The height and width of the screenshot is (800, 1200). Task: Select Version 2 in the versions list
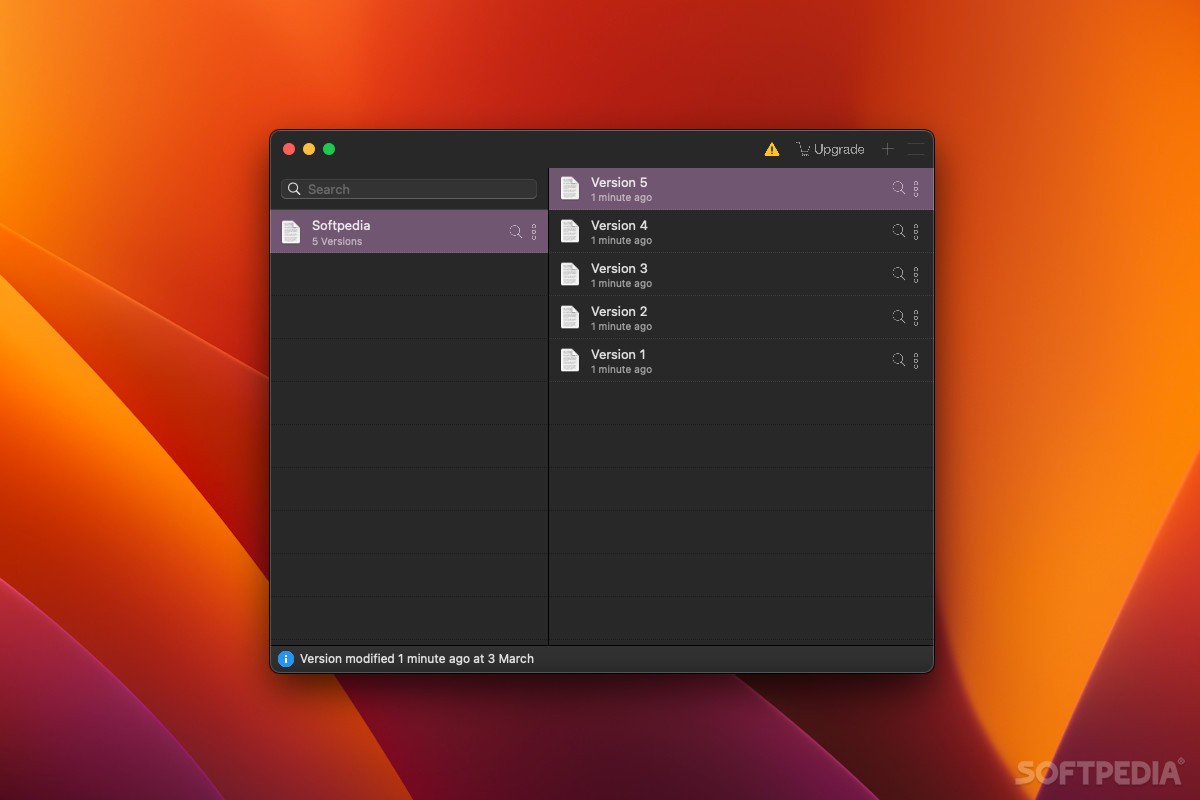(x=741, y=317)
